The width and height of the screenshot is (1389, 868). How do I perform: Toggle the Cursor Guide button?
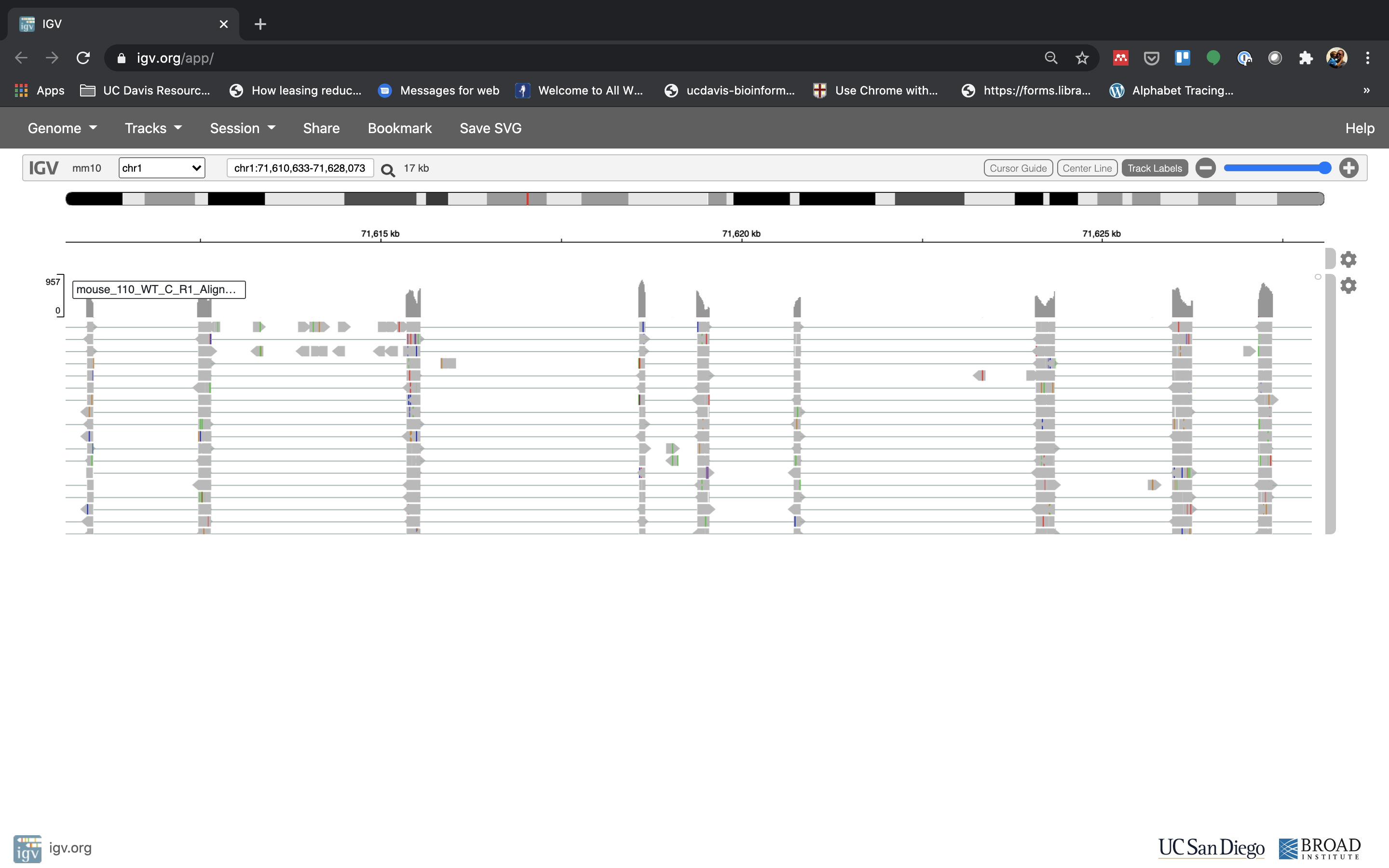1018,168
